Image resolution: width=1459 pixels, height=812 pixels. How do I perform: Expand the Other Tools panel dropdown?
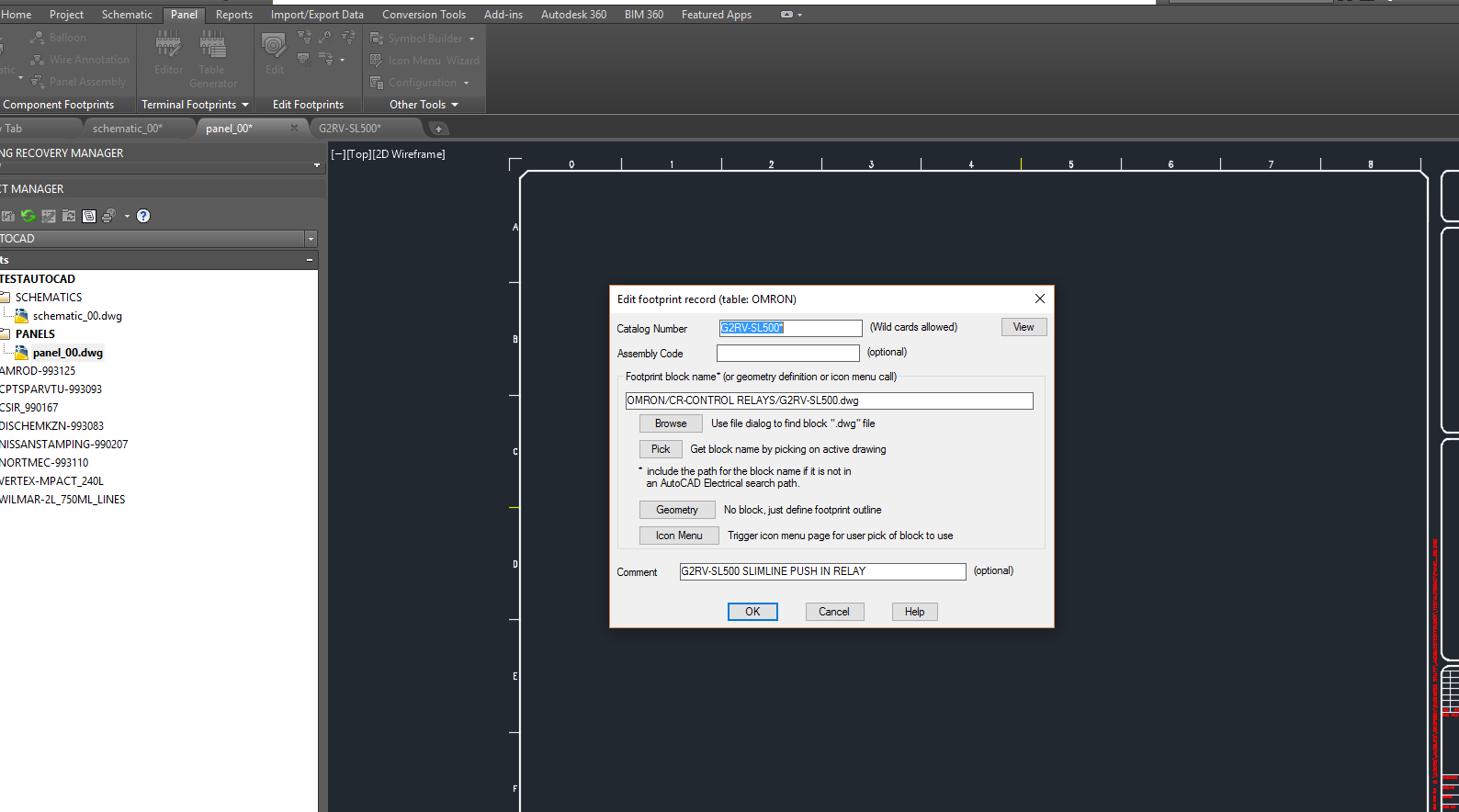pyautogui.click(x=455, y=105)
